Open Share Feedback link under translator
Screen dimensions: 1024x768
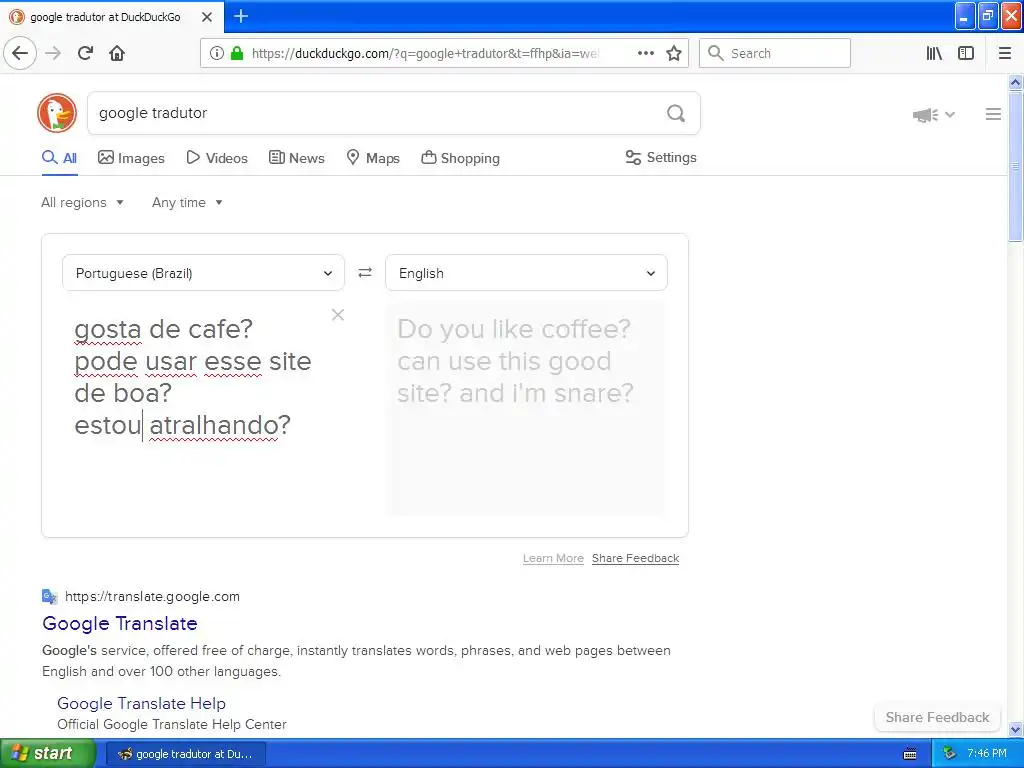635,558
